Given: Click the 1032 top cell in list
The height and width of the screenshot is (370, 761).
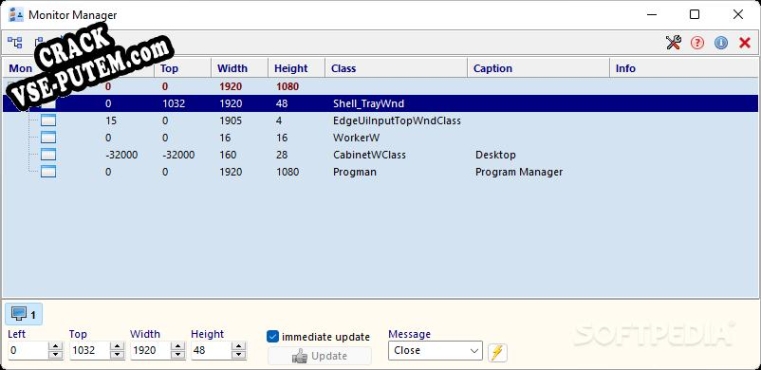Looking at the screenshot, I should pos(174,103).
